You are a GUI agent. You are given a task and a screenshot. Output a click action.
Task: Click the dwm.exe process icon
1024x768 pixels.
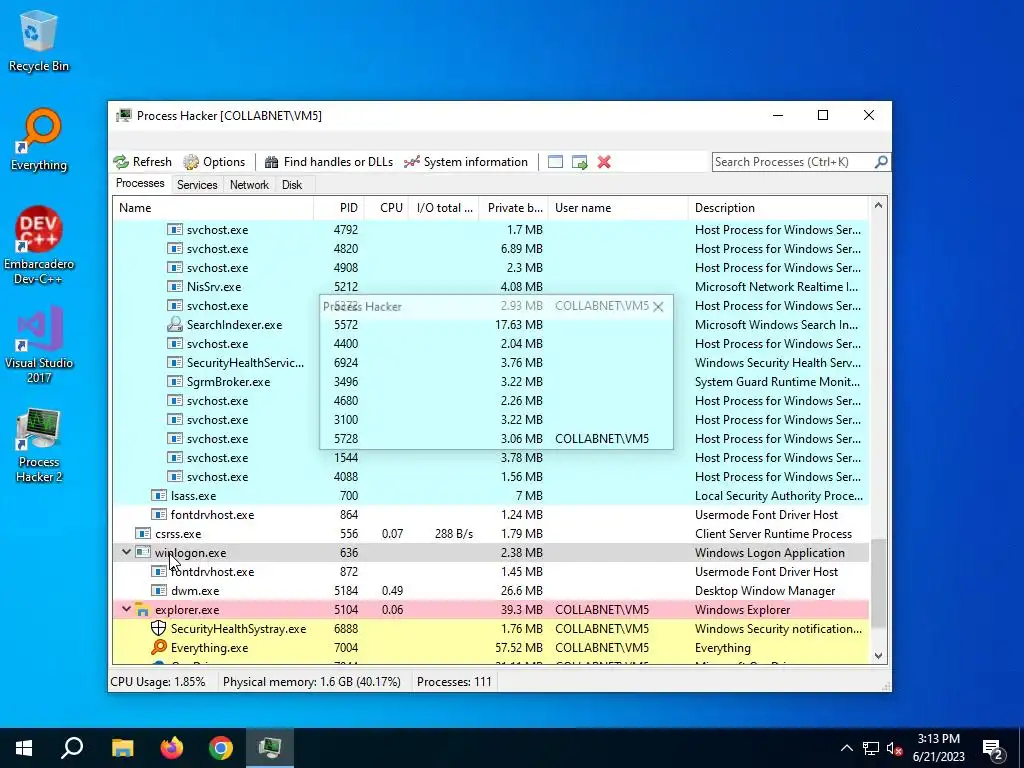tap(159, 590)
